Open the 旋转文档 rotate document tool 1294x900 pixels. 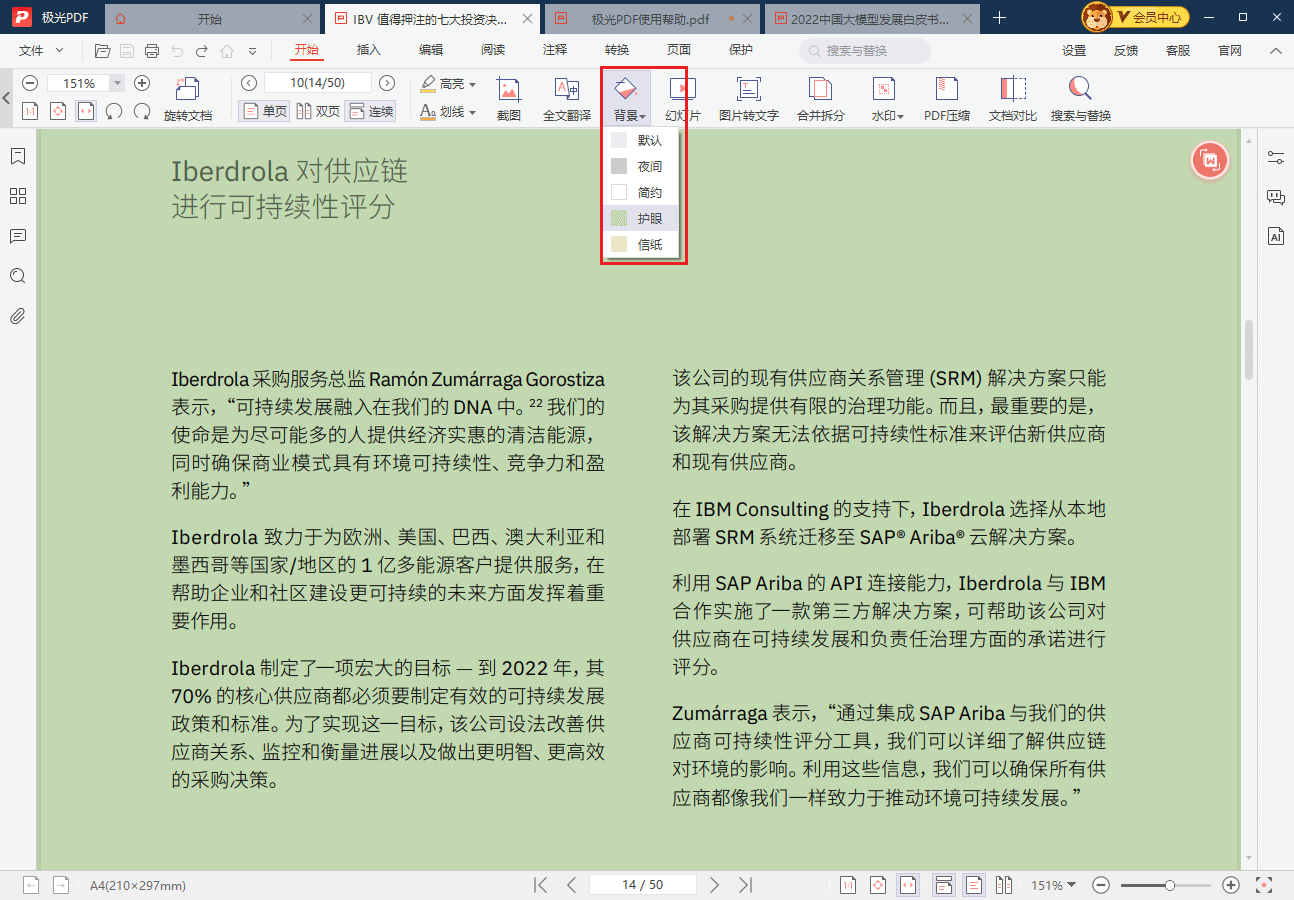coord(188,99)
